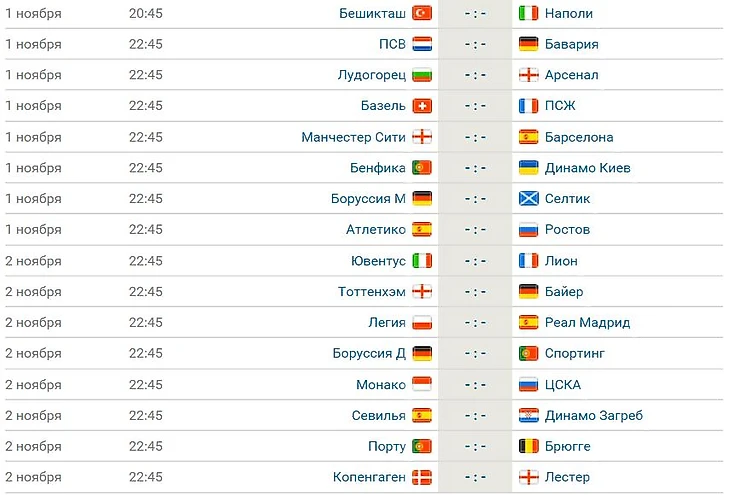Click the Italian flag next to Наполи

tap(529, 13)
